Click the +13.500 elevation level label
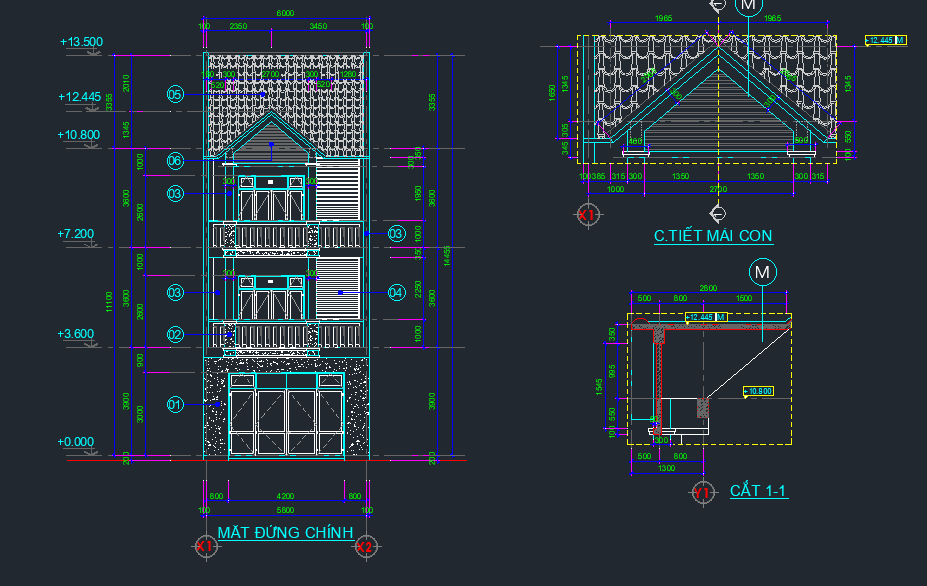The image size is (927, 586). (81, 42)
